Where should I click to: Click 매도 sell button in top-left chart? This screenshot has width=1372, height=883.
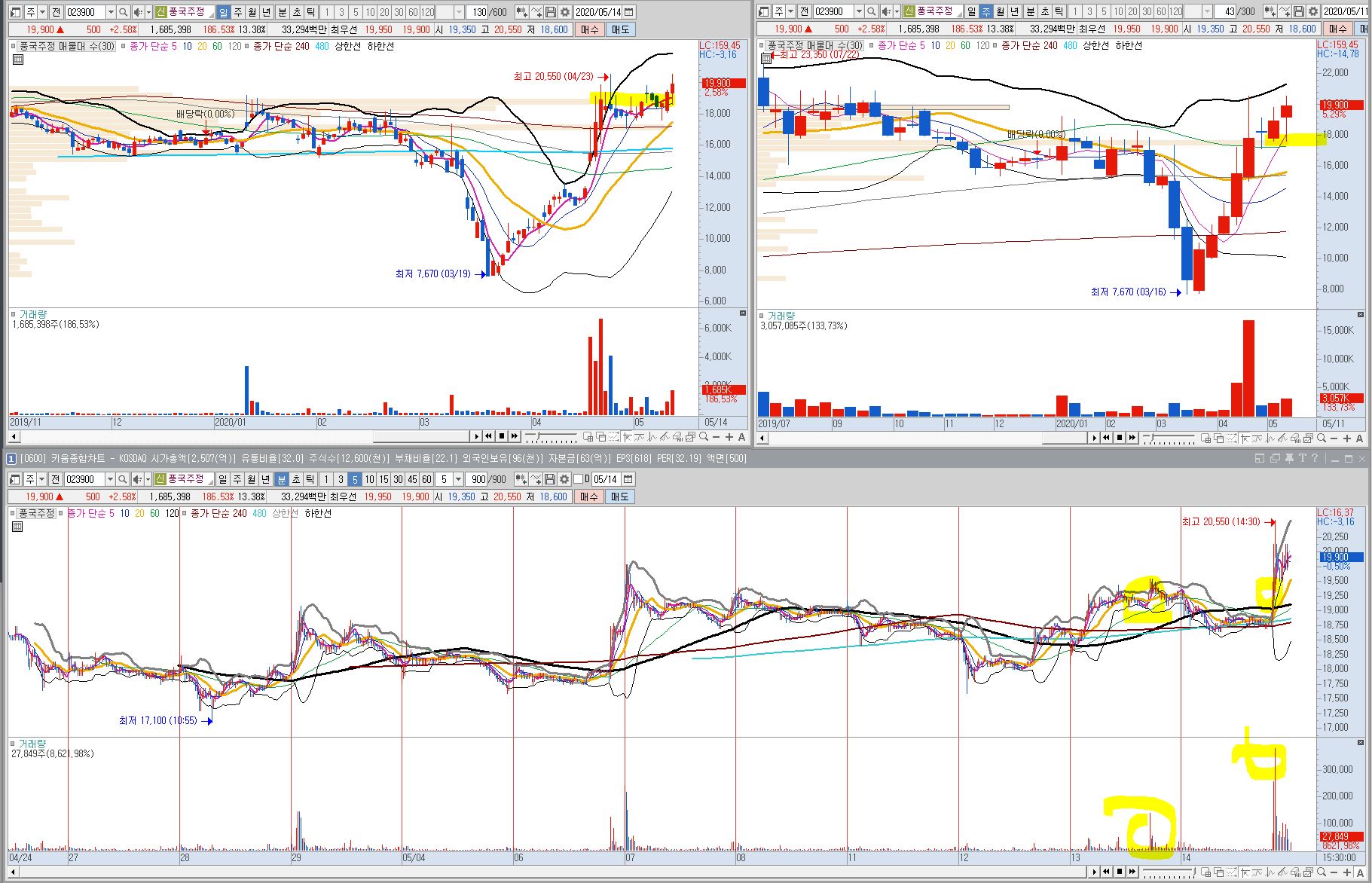[x=620, y=29]
